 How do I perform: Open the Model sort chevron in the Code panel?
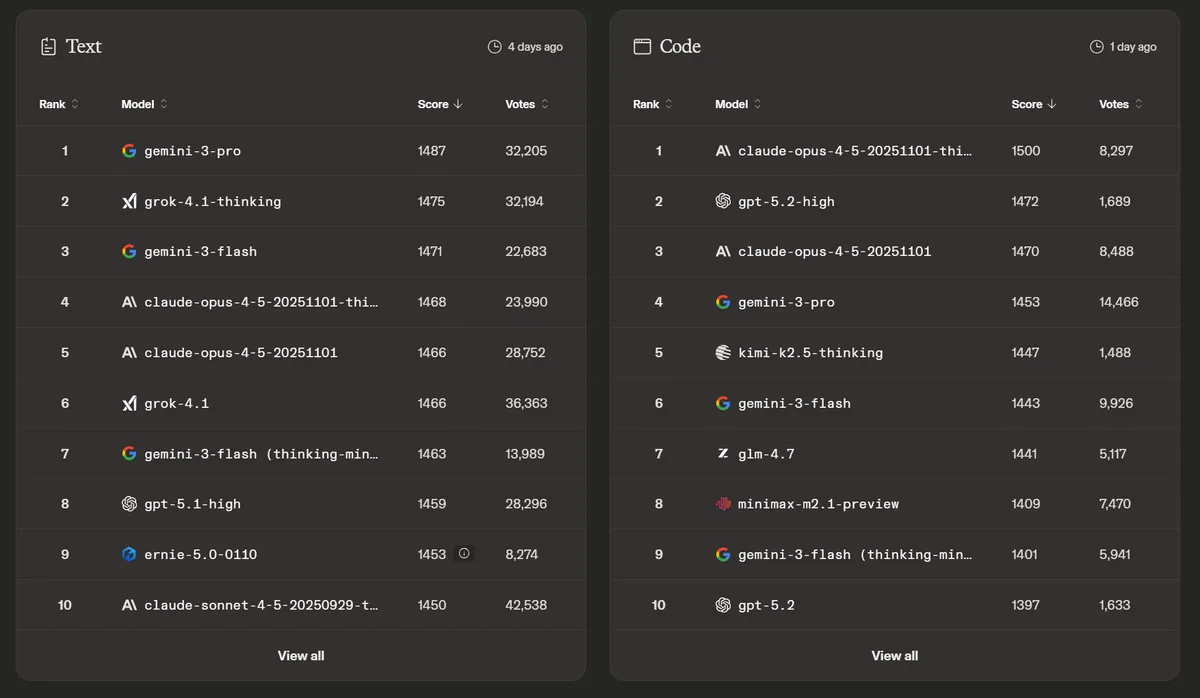point(756,104)
